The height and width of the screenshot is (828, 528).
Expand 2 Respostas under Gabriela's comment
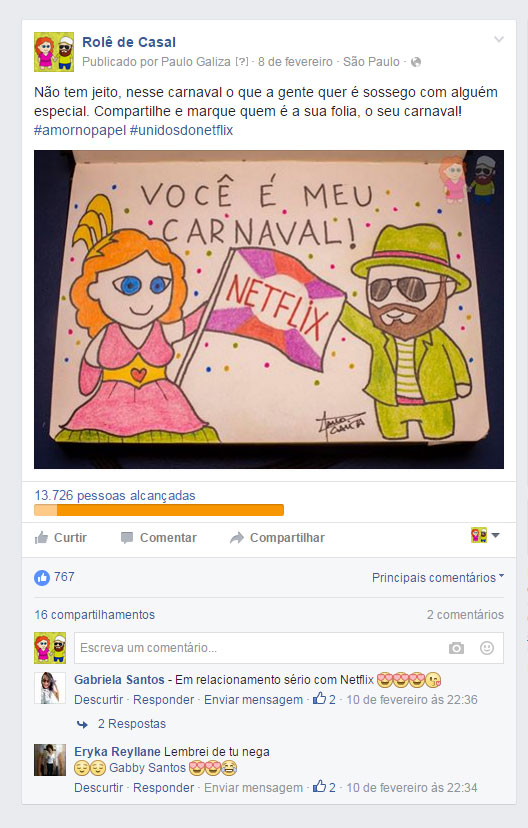[131, 724]
